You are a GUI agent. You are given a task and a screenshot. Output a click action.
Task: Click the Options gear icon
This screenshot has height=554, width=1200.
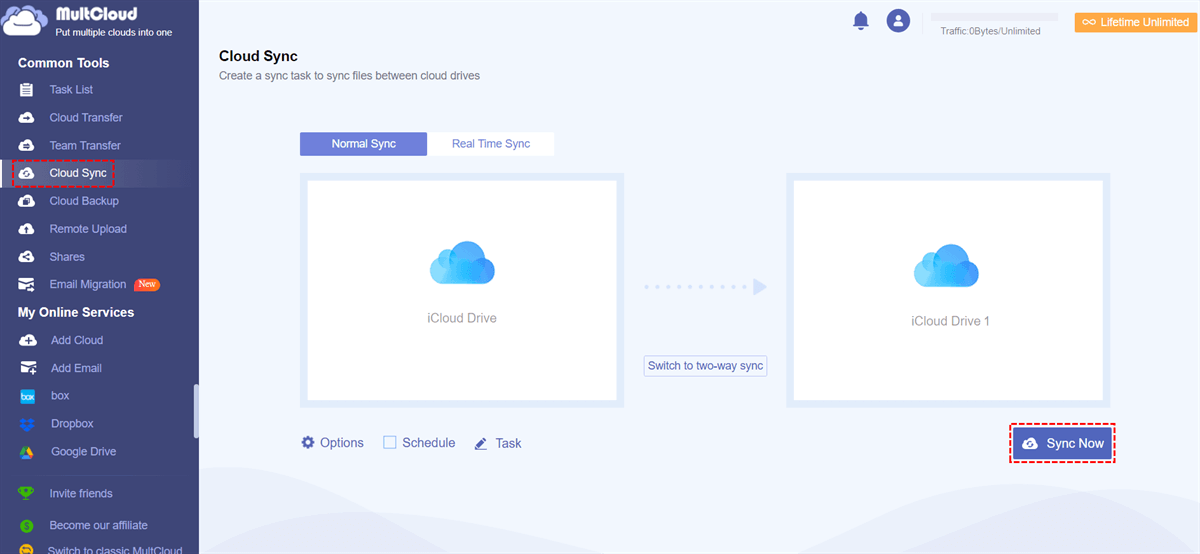tap(308, 442)
